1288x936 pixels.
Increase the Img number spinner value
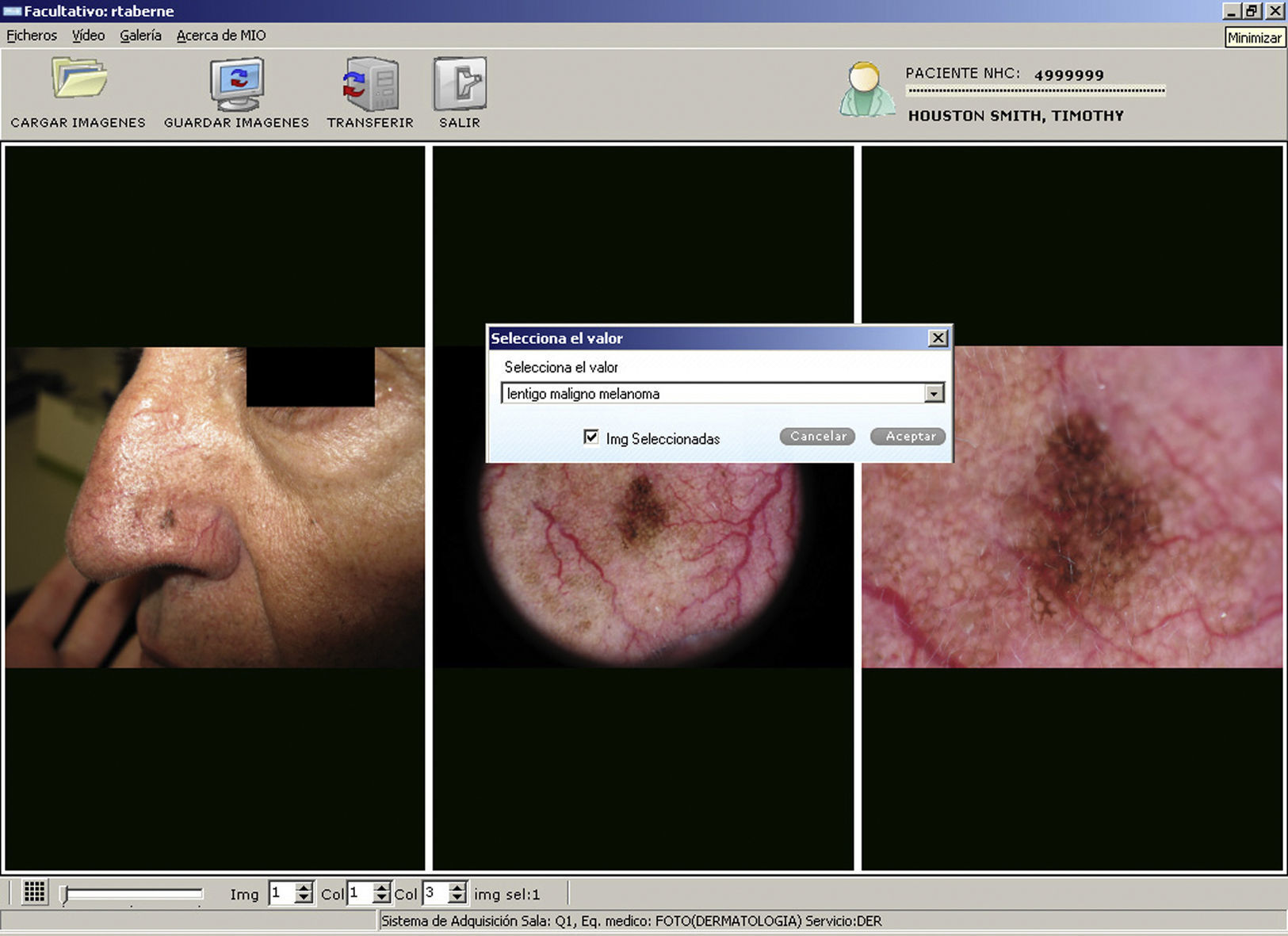tap(304, 888)
